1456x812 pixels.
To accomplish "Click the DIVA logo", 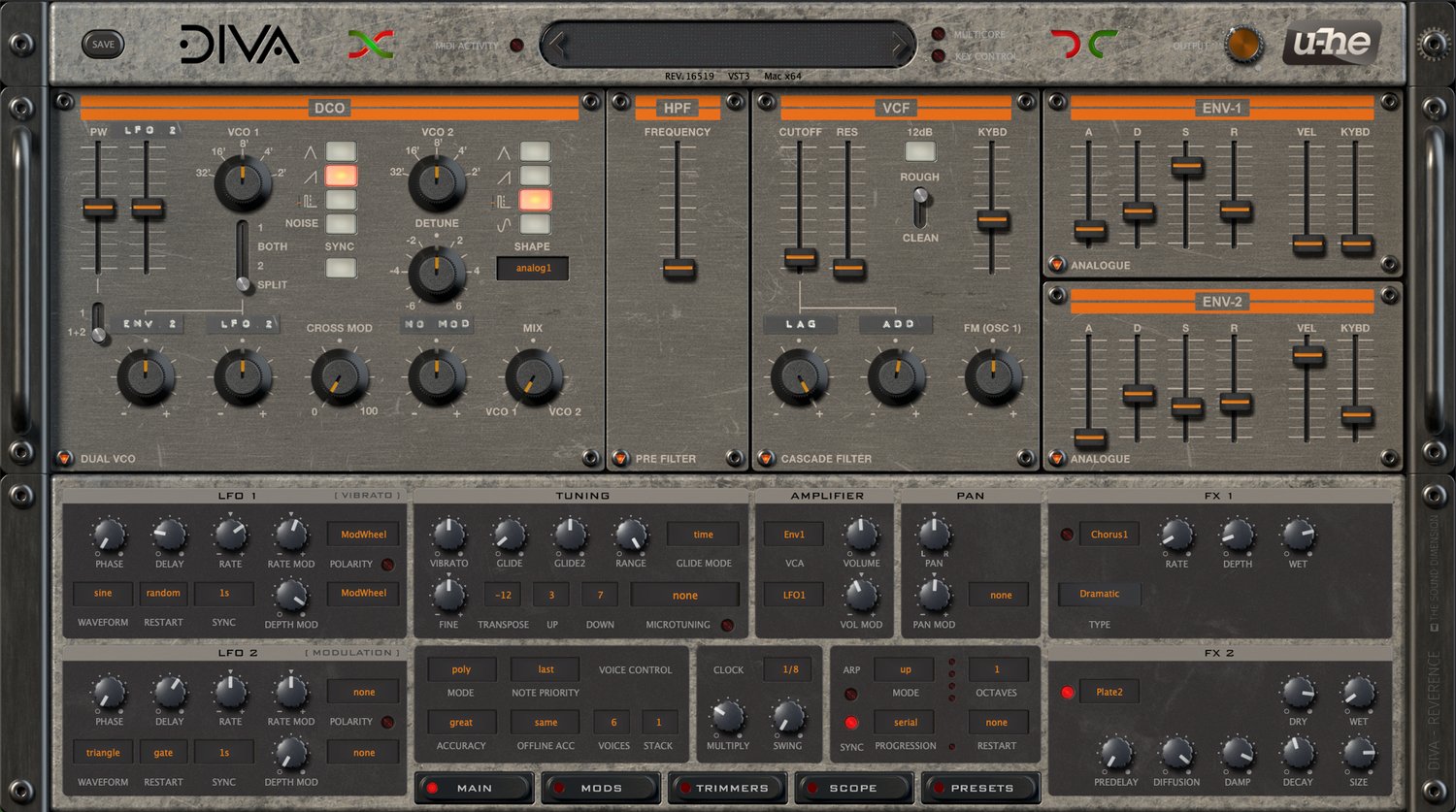I will click(x=239, y=44).
